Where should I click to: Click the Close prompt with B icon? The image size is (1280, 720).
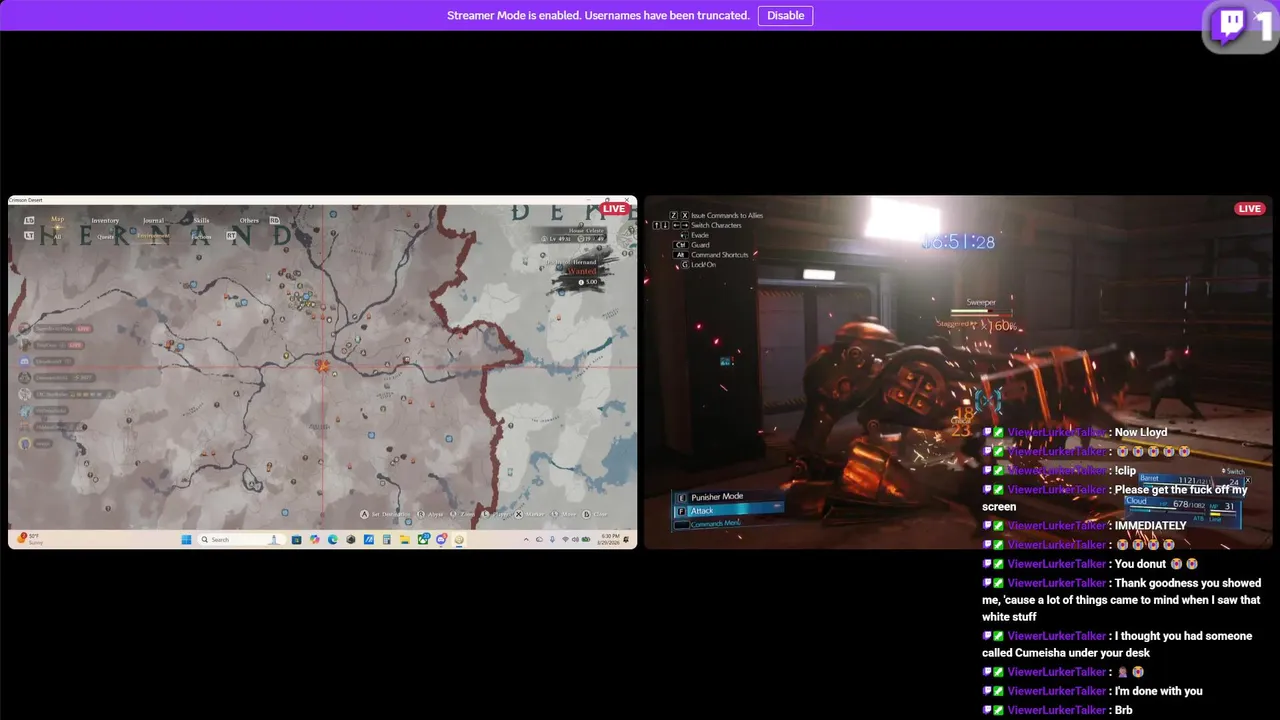point(595,514)
